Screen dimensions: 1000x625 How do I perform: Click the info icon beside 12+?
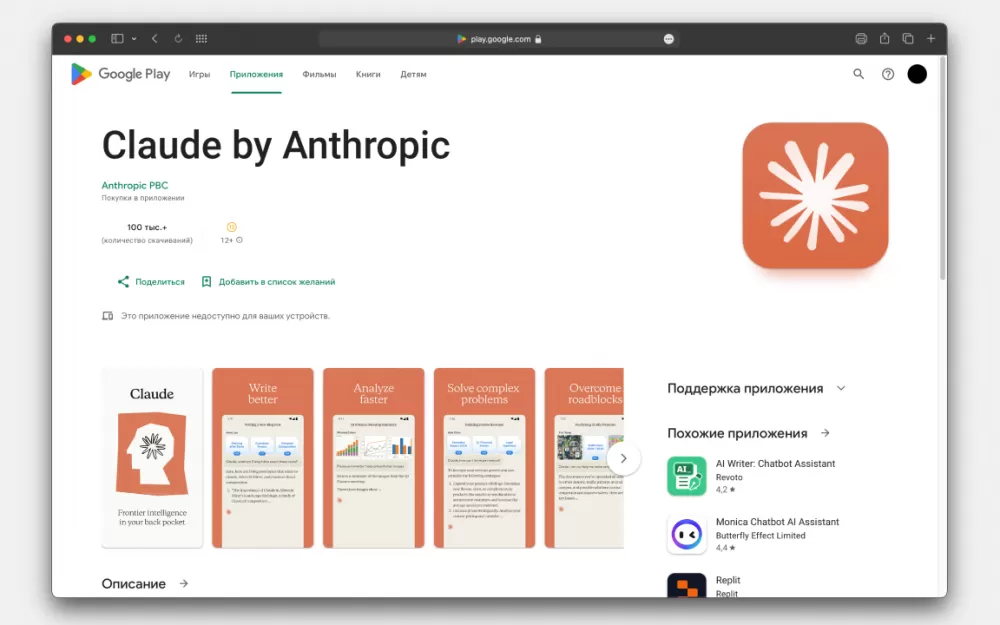[239, 240]
